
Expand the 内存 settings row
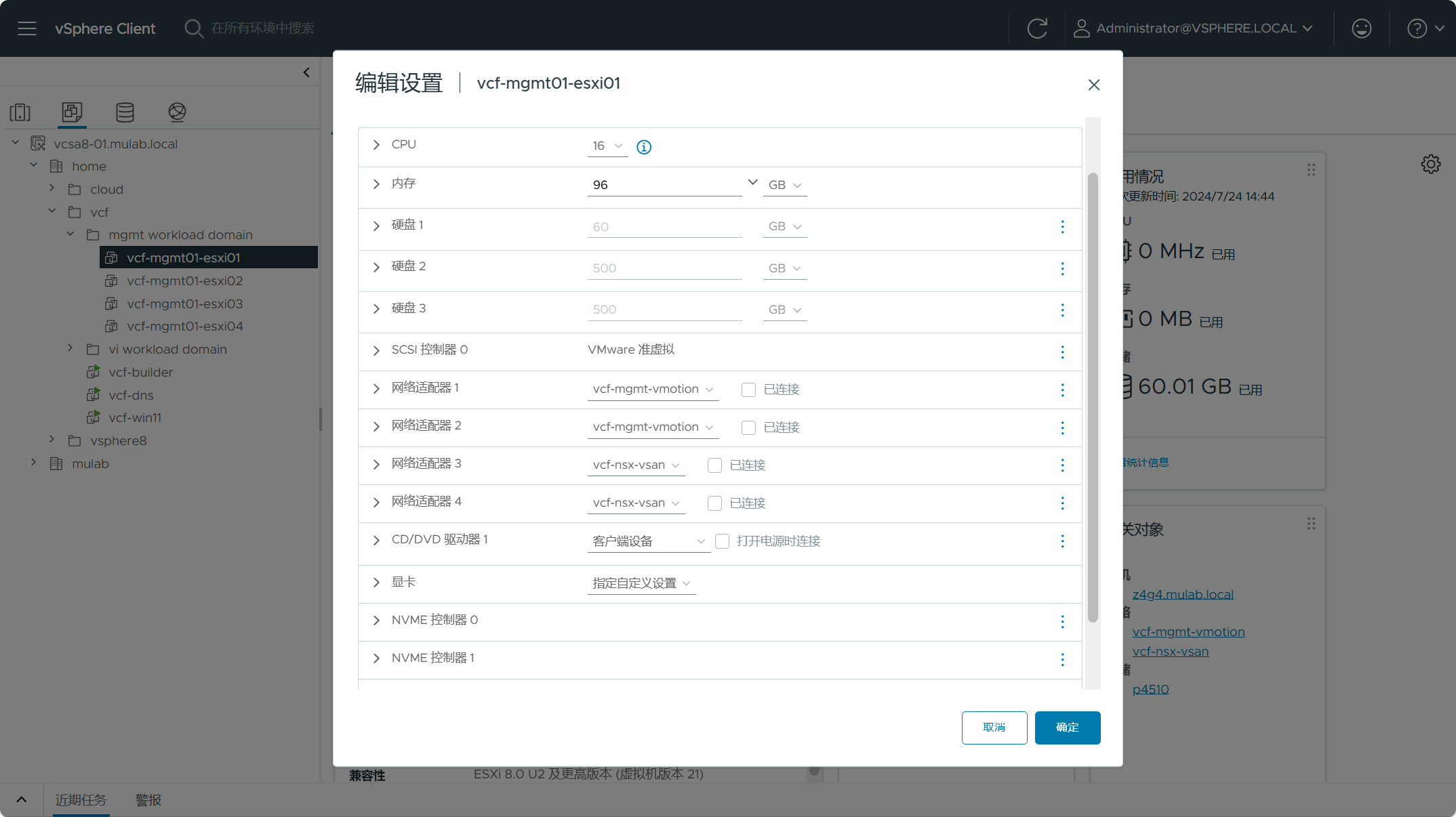(x=376, y=184)
